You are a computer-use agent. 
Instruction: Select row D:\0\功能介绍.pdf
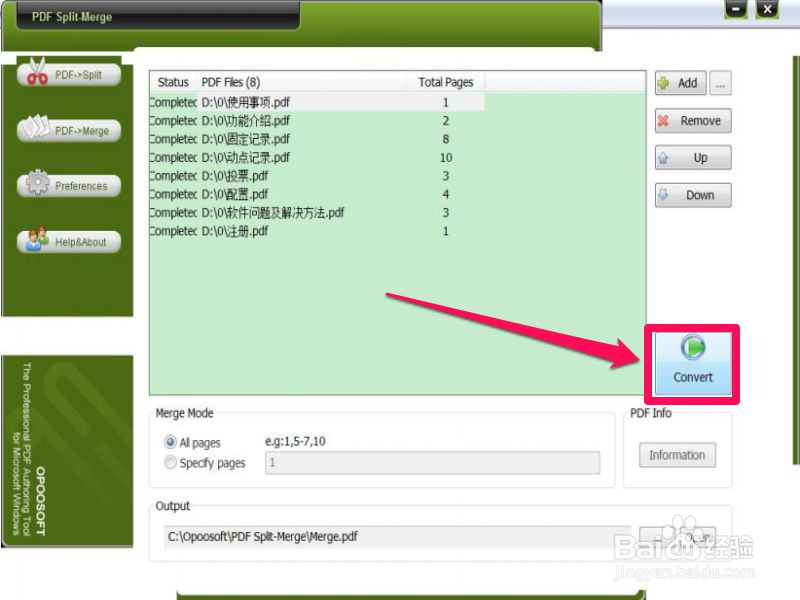coord(317,121)
